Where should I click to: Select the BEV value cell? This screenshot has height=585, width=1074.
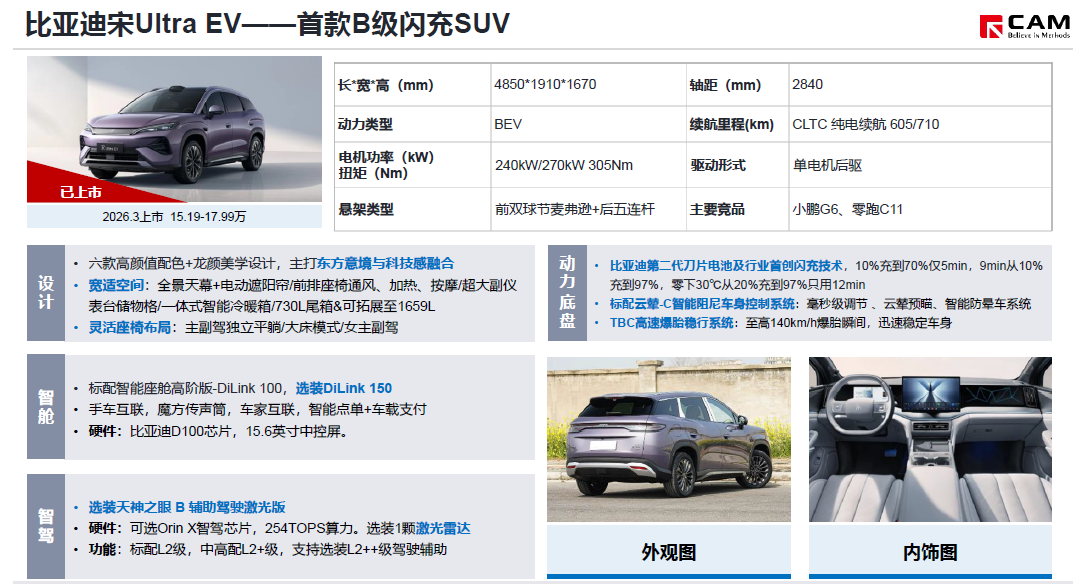588,124
